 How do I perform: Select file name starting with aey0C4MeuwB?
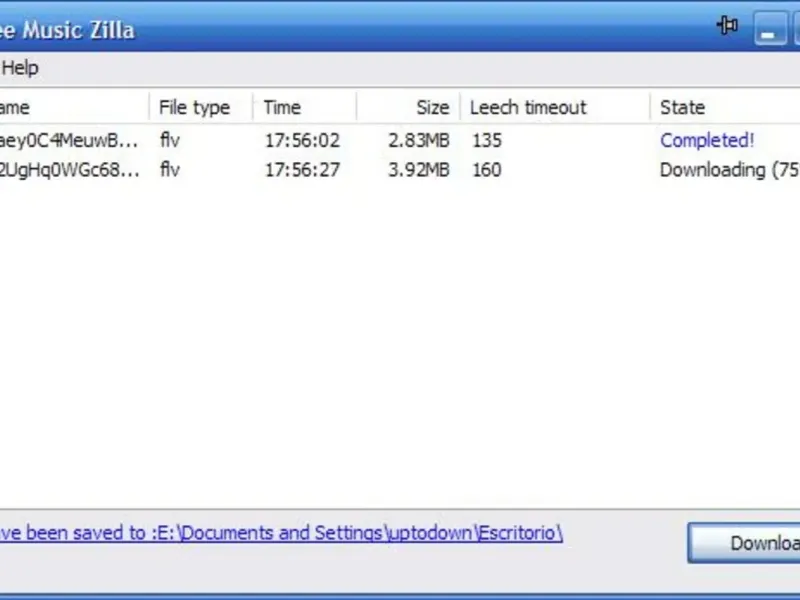[68, 140]
